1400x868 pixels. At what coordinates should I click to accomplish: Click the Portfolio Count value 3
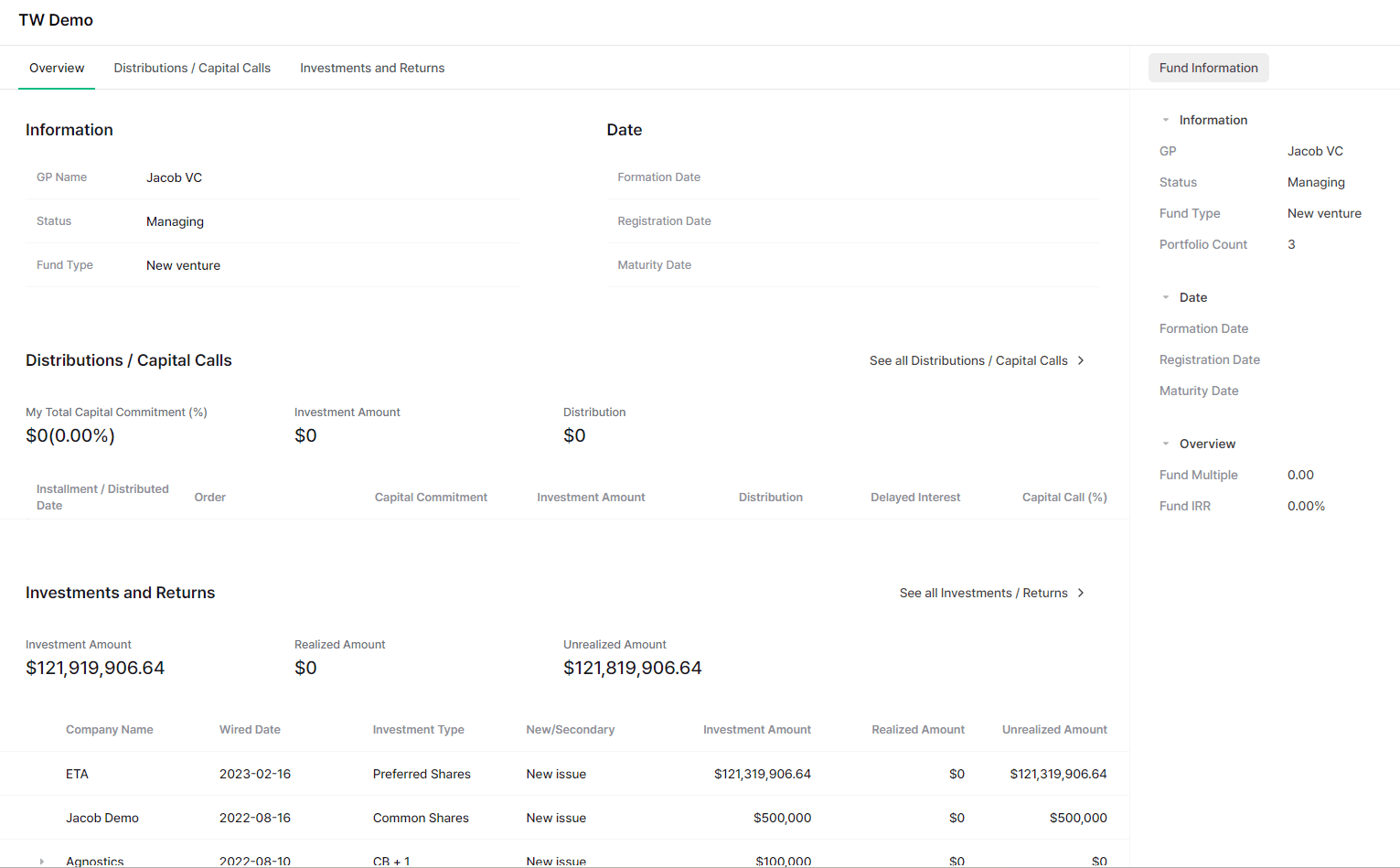click(x=1291, y=244)
